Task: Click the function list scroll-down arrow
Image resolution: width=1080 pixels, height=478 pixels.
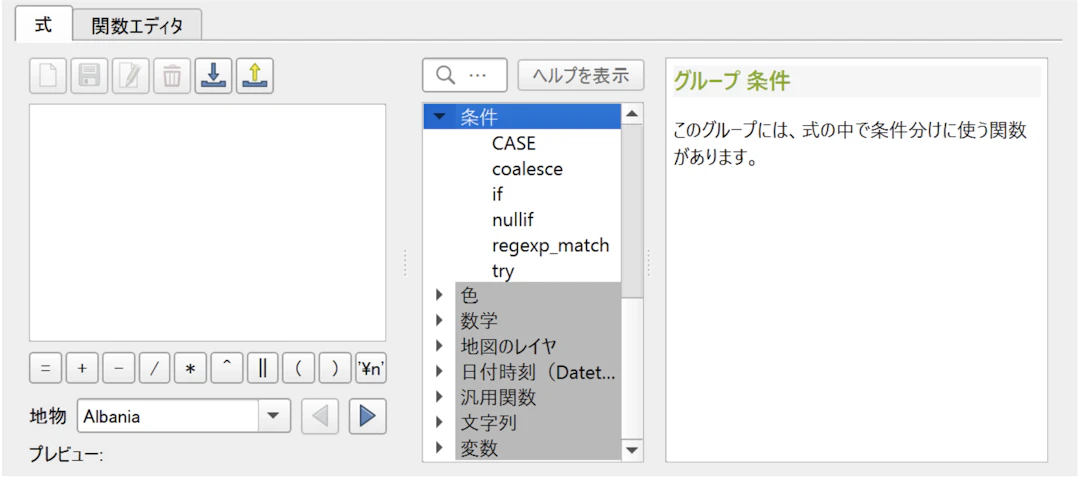Action: (x=631, y=450)
